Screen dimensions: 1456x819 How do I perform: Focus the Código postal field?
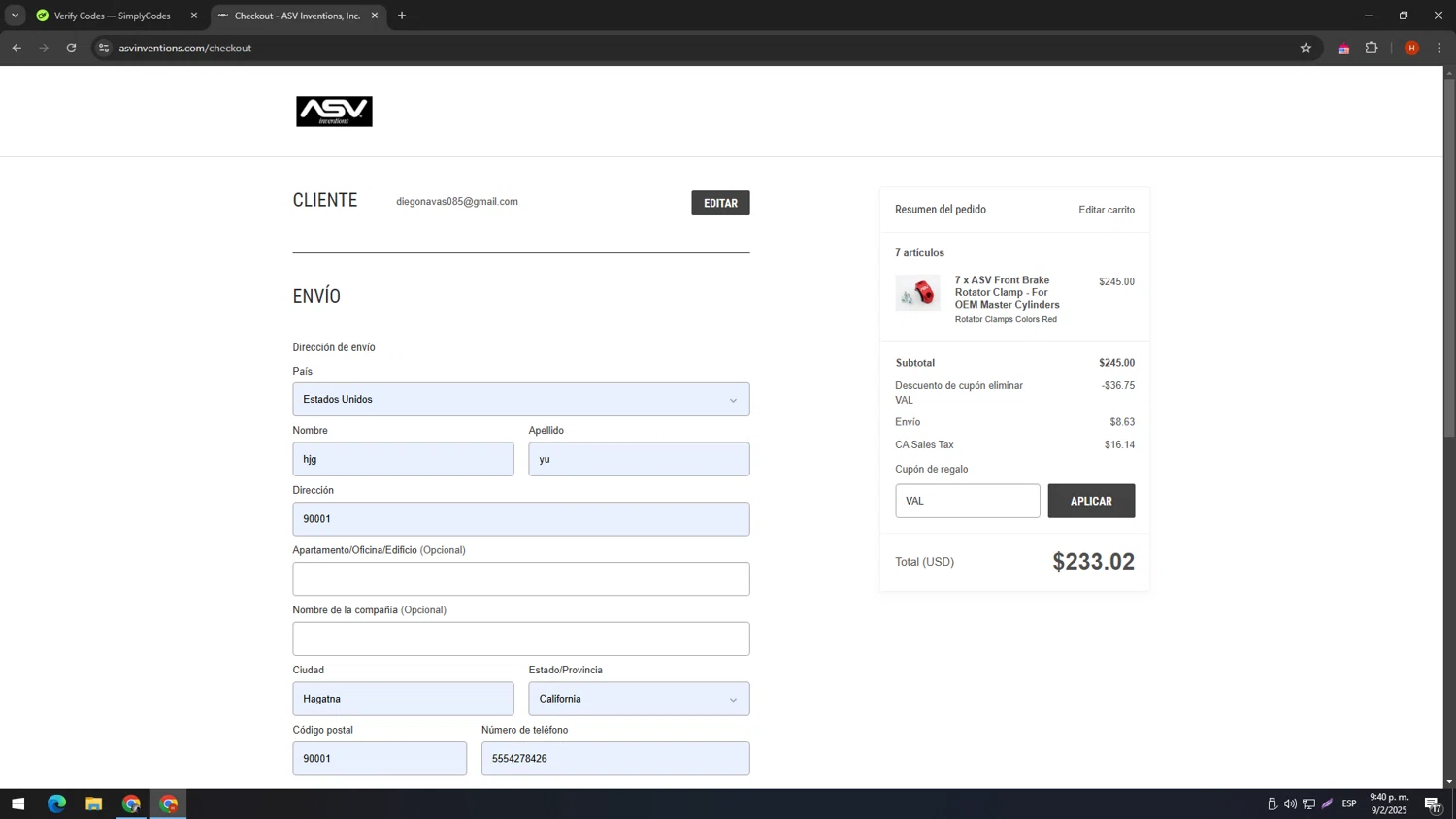(380, 759)
